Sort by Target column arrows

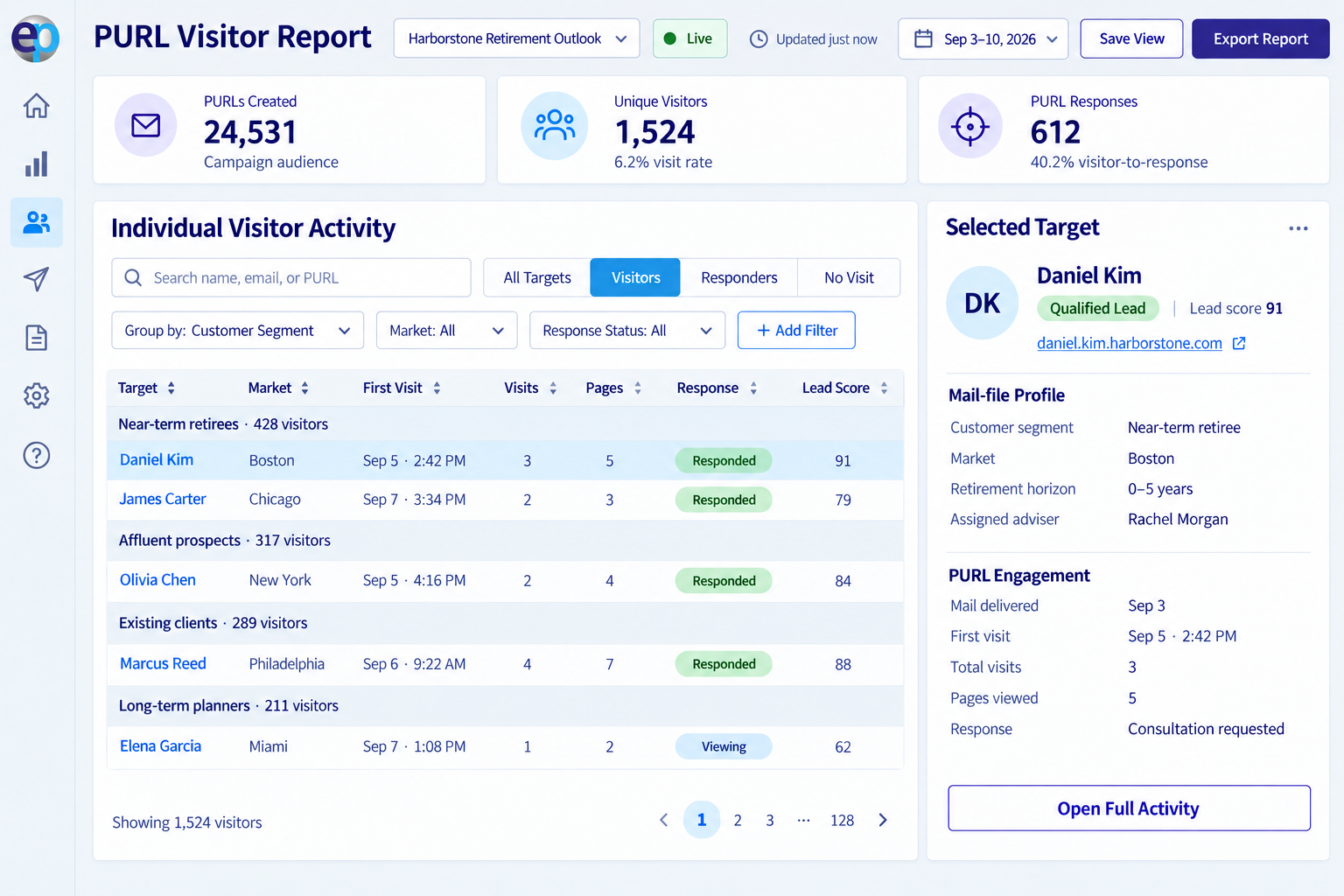click(171, 388)
